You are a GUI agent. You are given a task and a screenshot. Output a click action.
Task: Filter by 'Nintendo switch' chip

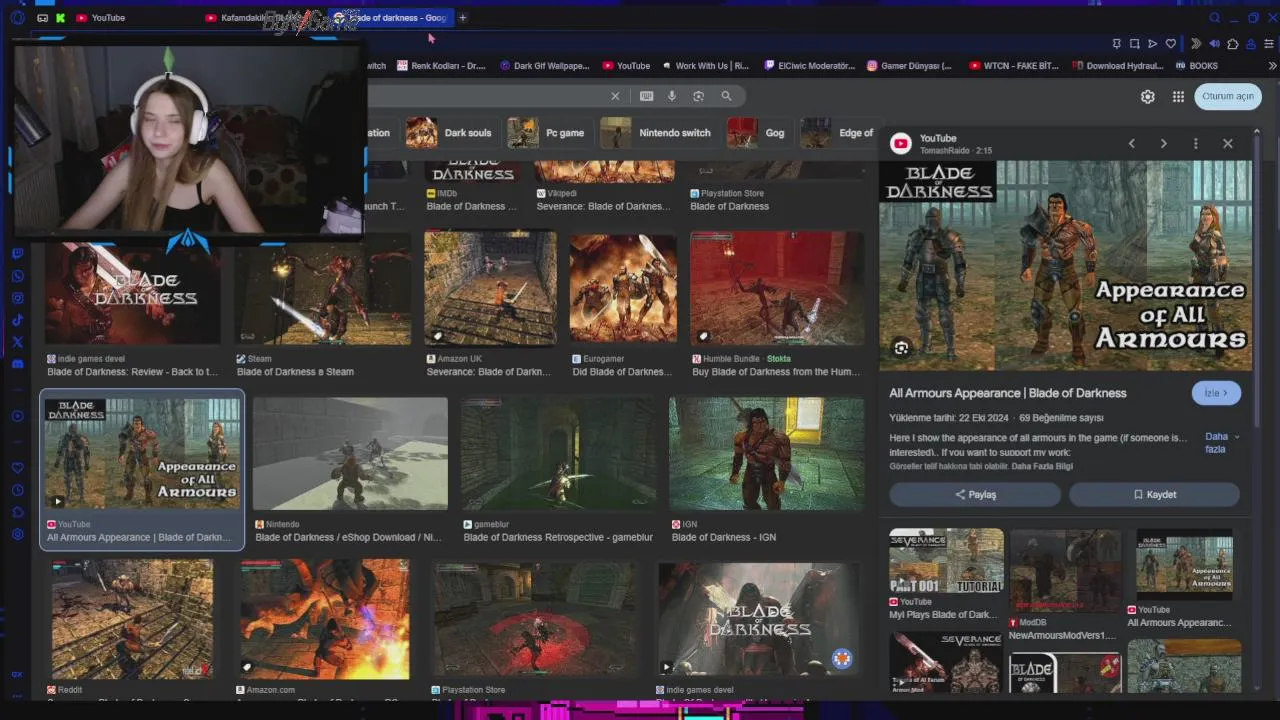pyautogui.click(x=656, y=133)
